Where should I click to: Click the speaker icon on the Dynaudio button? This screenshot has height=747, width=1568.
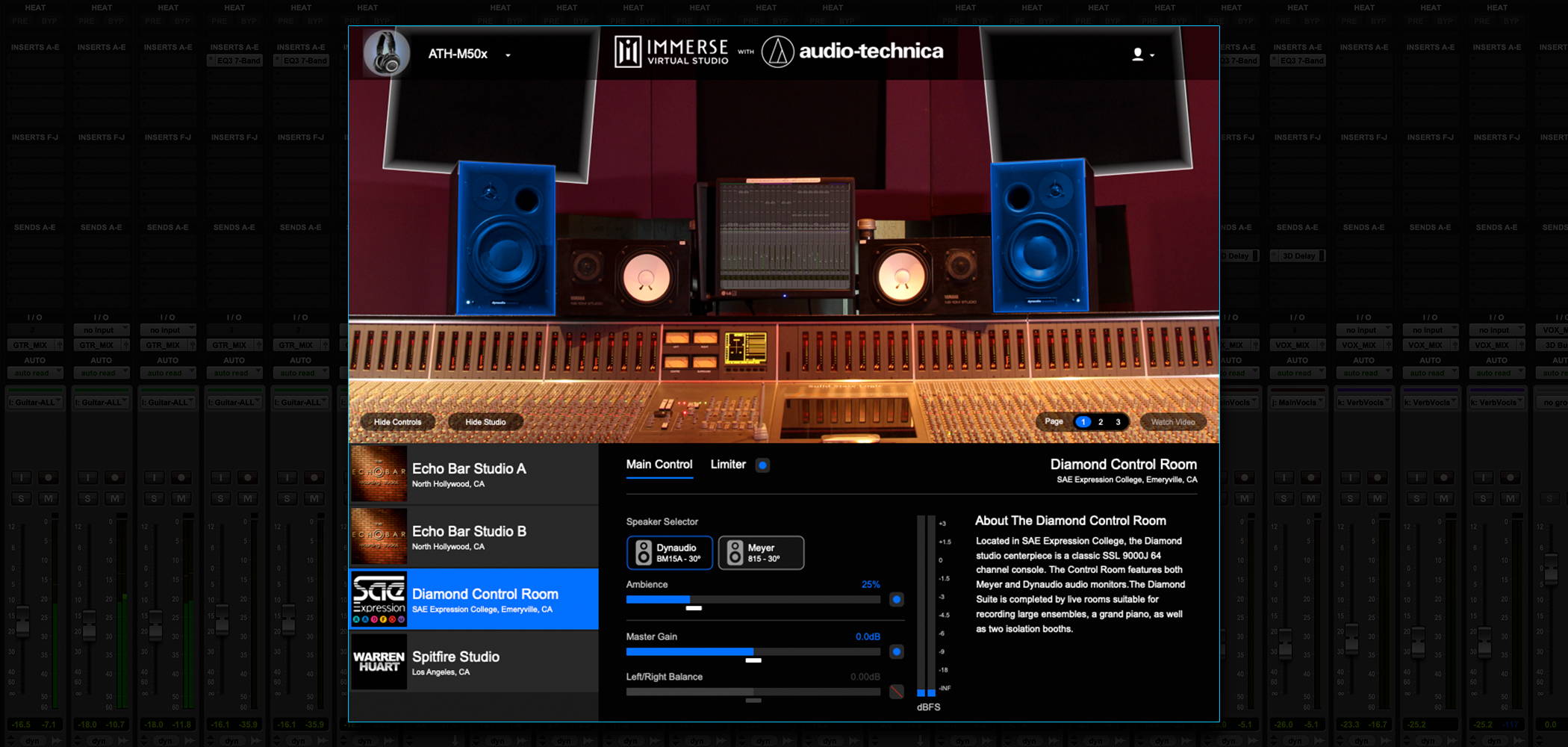tap(644, 553)
